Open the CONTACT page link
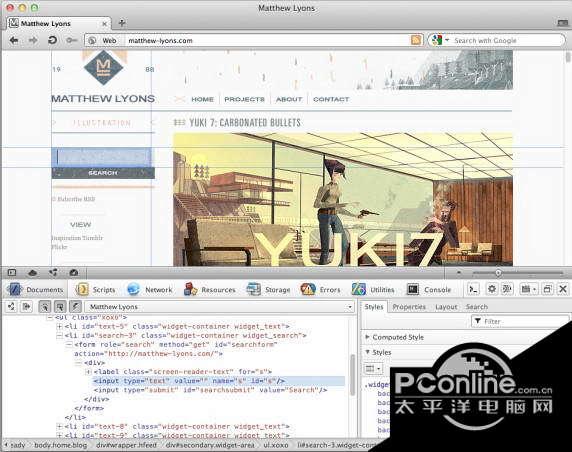This screenshot has width=572, height=452. click(x=331, y=99)
